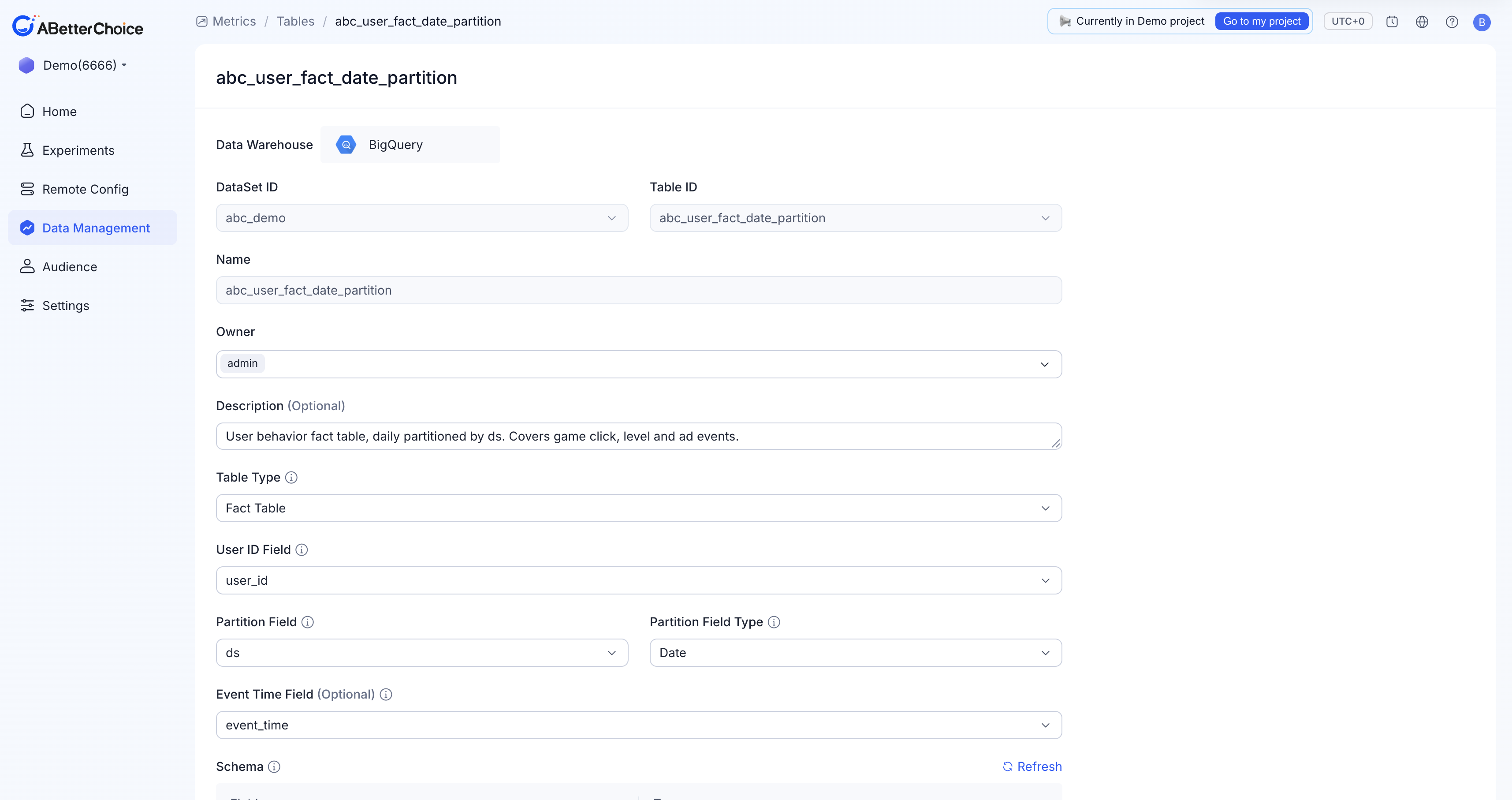1512x800 pixels.
Task: Click the User ID Field info icon
Action: tap(301, 550)
